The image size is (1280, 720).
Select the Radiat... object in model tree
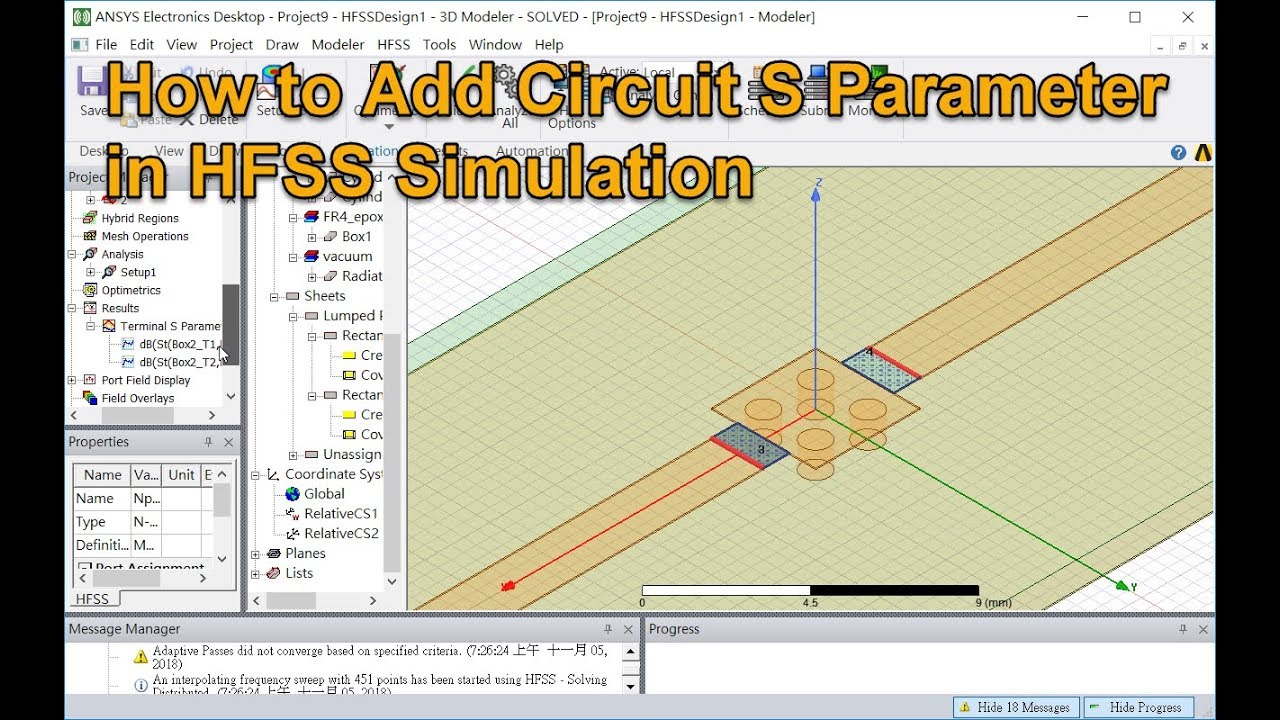[x=362, y=276]
